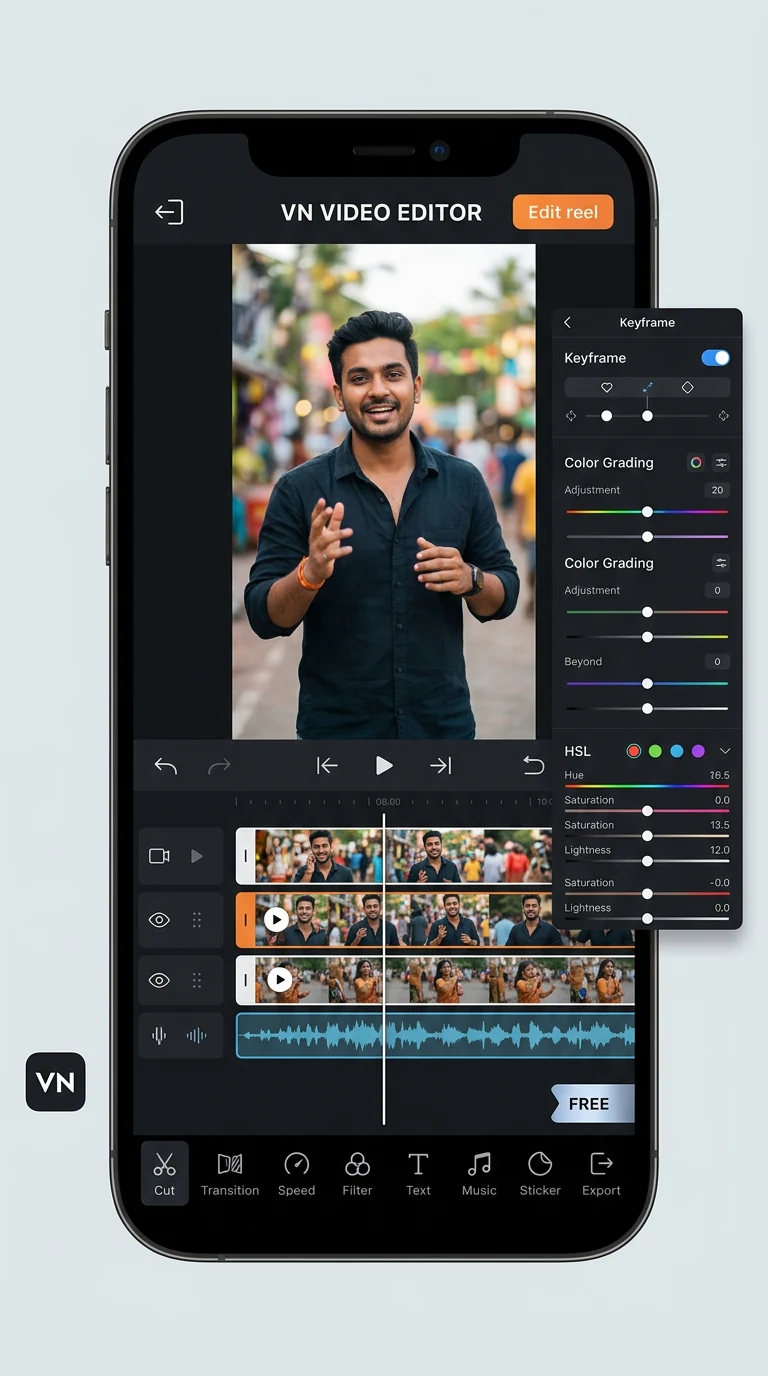The height and width of the screenshot is (1376, 768).
Task: Exit the editor using the top-left back icon
Action: click(x=169, y=212)
